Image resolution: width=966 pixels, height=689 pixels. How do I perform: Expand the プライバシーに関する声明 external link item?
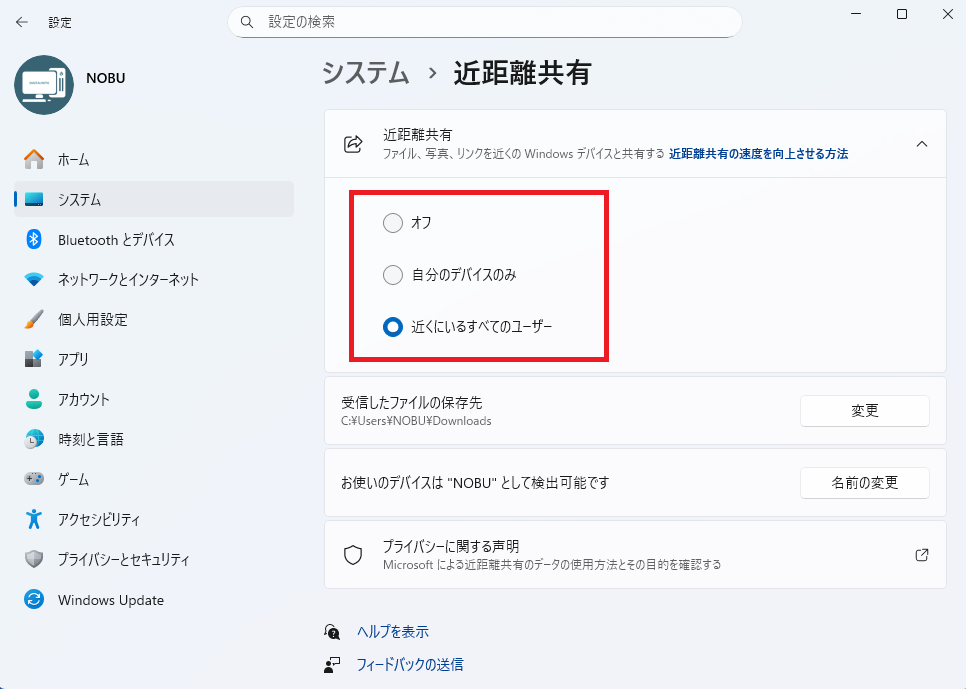tap(921, 555)
